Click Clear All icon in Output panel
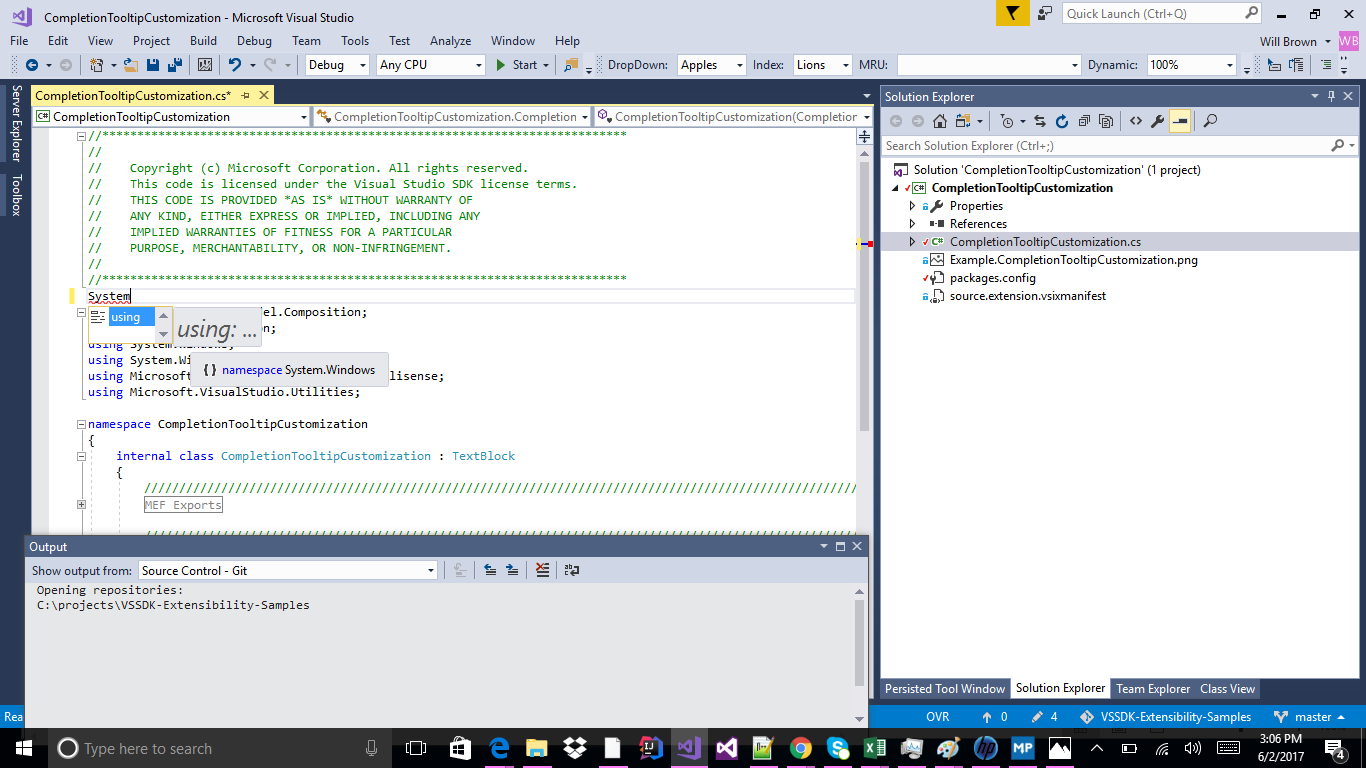The height and width of the screenshot is (768, 1366). [x=542, y=570]
